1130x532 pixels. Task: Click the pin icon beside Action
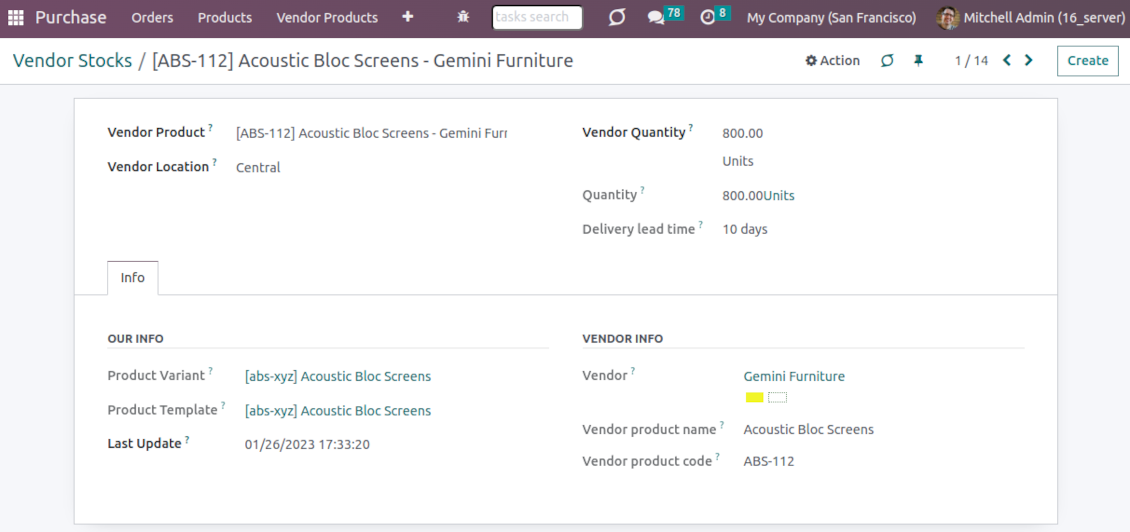tap(918, 61)
